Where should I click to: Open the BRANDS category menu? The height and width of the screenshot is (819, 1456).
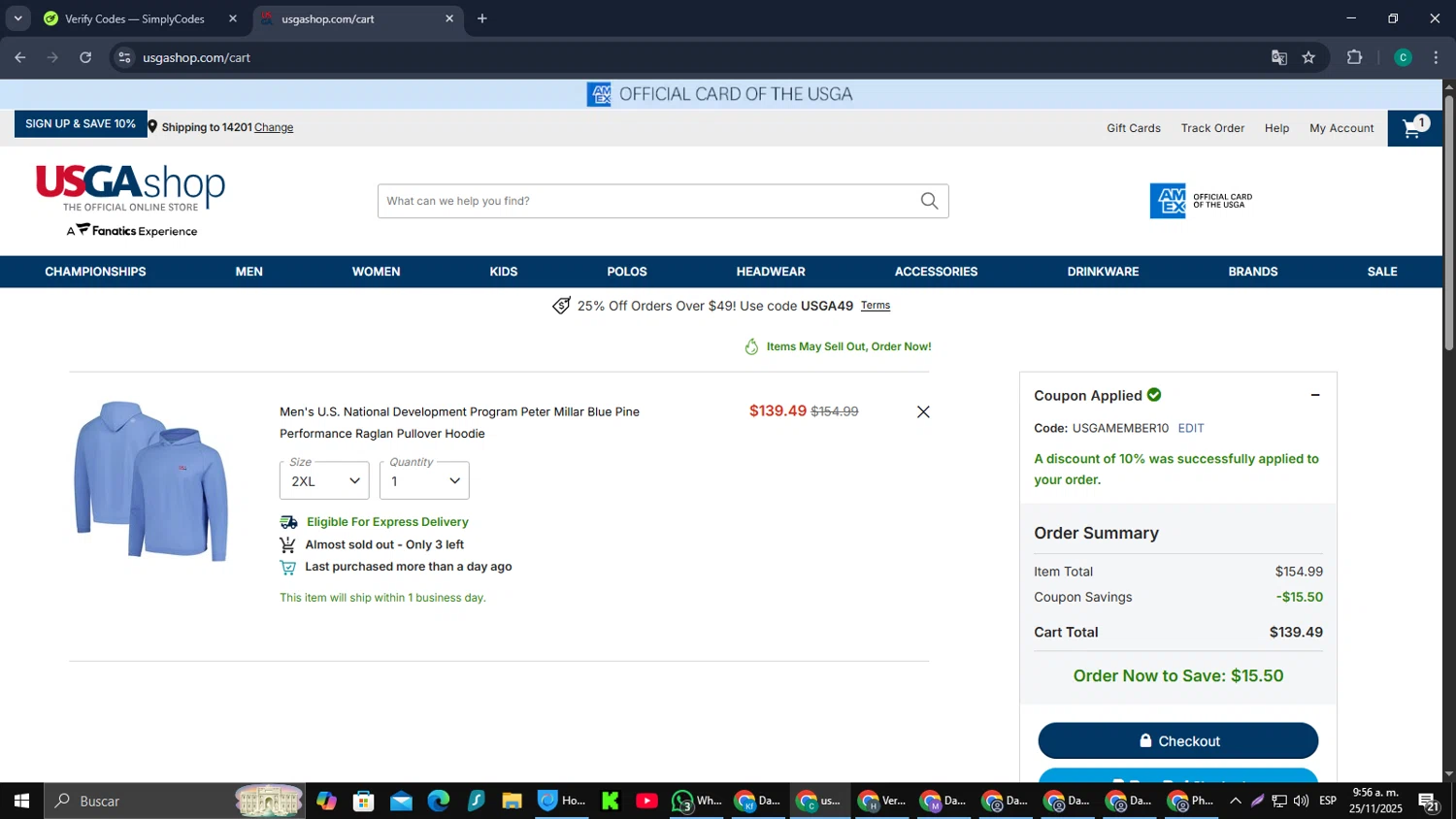[1253, 272]
